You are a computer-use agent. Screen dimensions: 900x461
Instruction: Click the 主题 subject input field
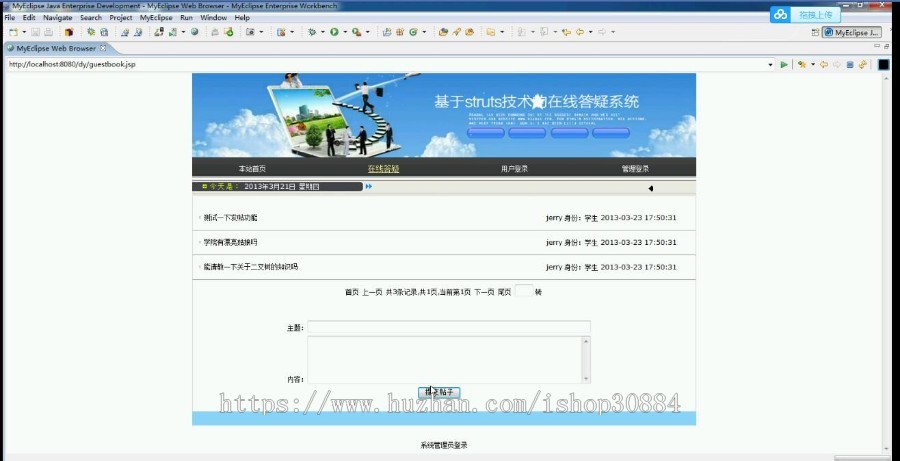449,327
